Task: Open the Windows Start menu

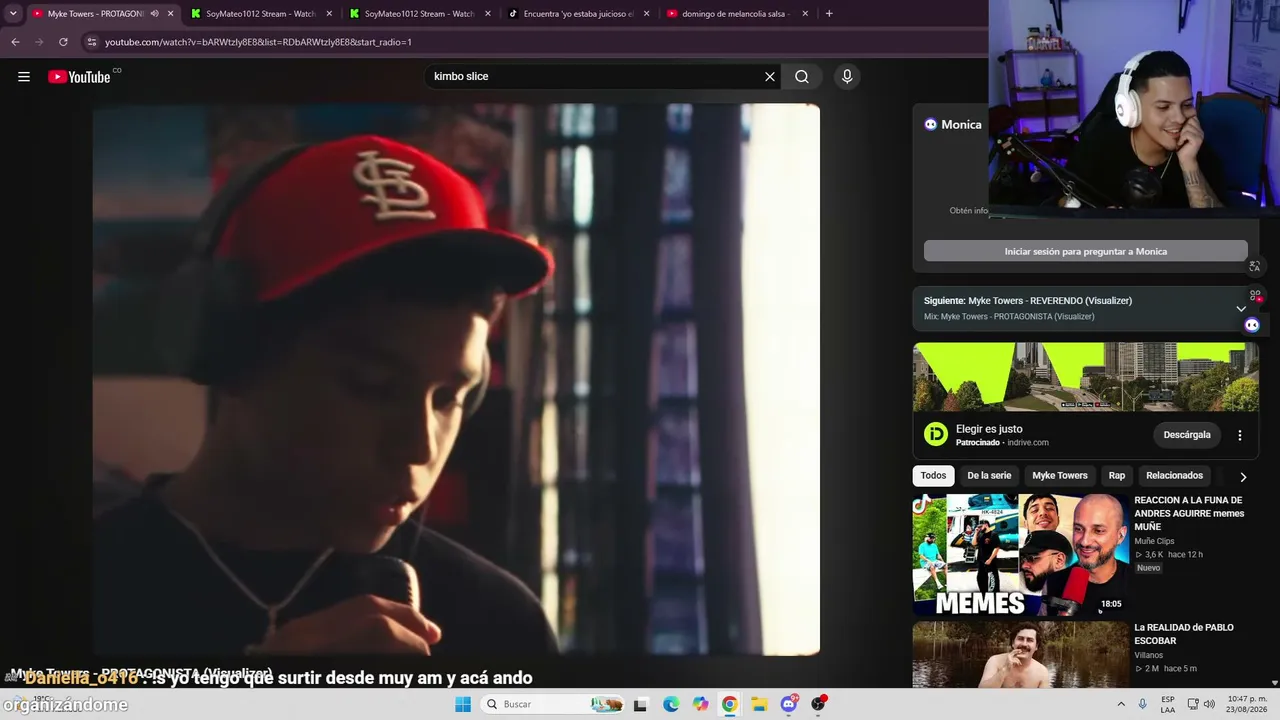Action: (x=462, y=704)
